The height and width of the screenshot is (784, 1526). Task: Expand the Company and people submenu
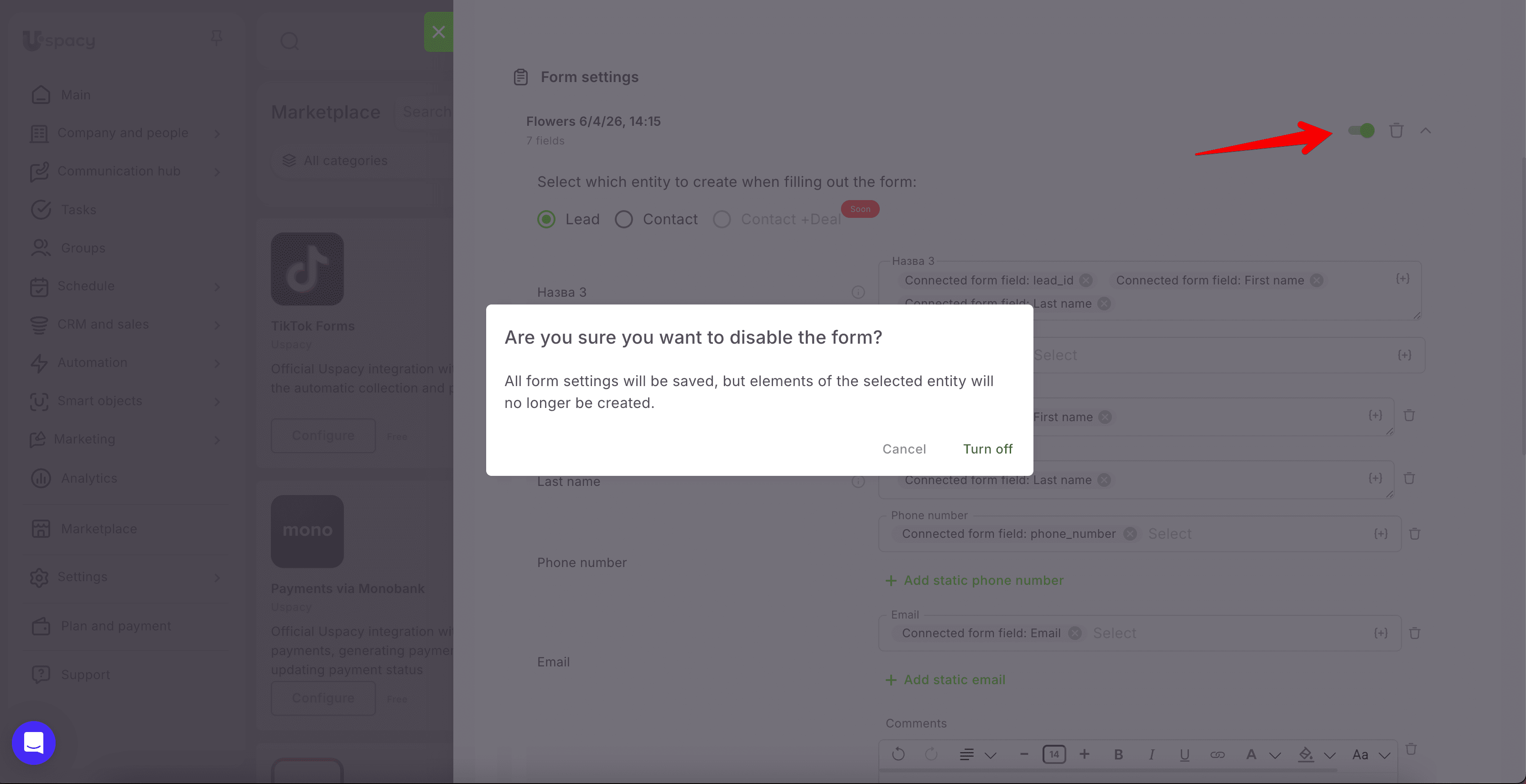[217, 133]
